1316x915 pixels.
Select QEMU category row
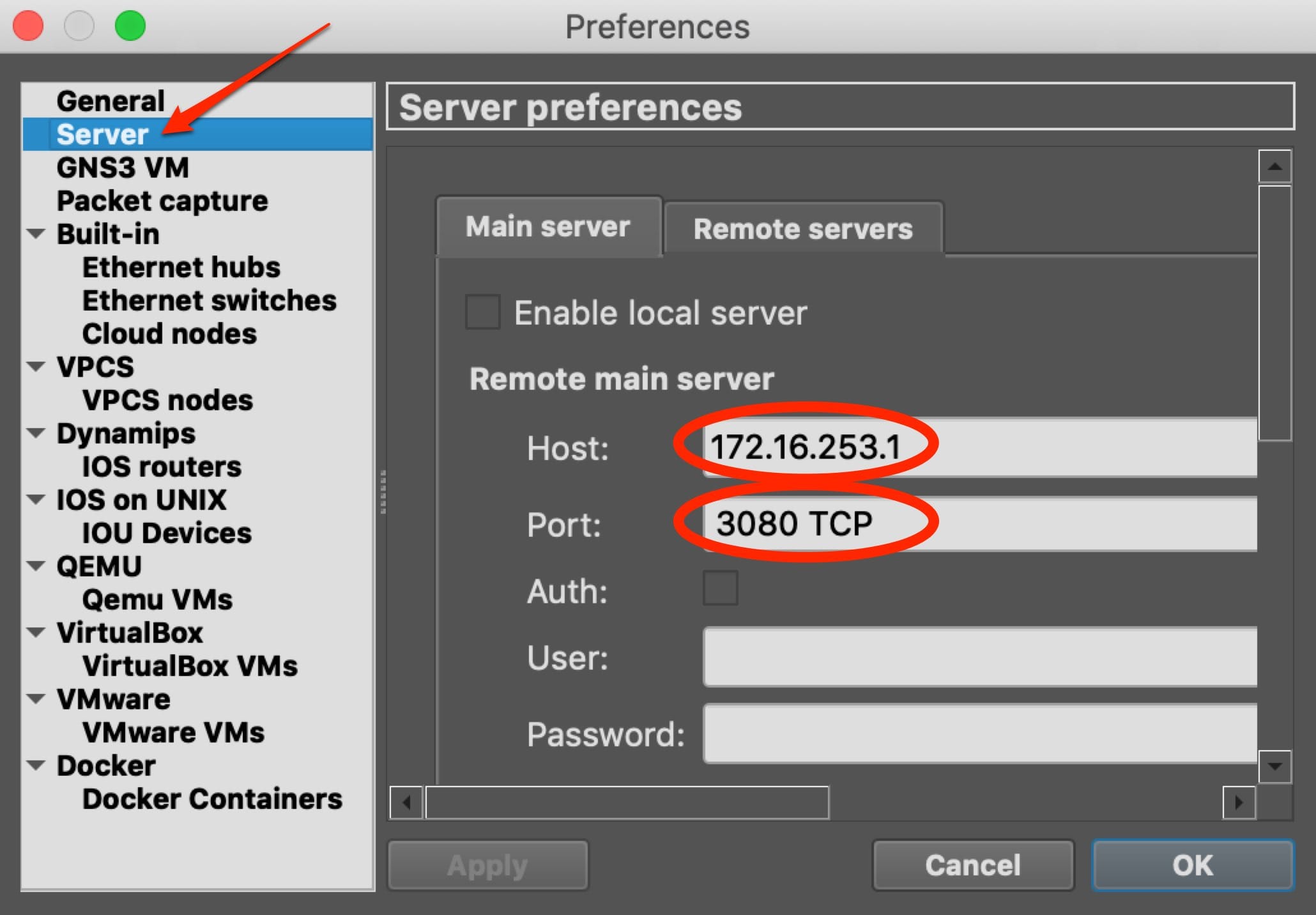[x=197, y=566]
